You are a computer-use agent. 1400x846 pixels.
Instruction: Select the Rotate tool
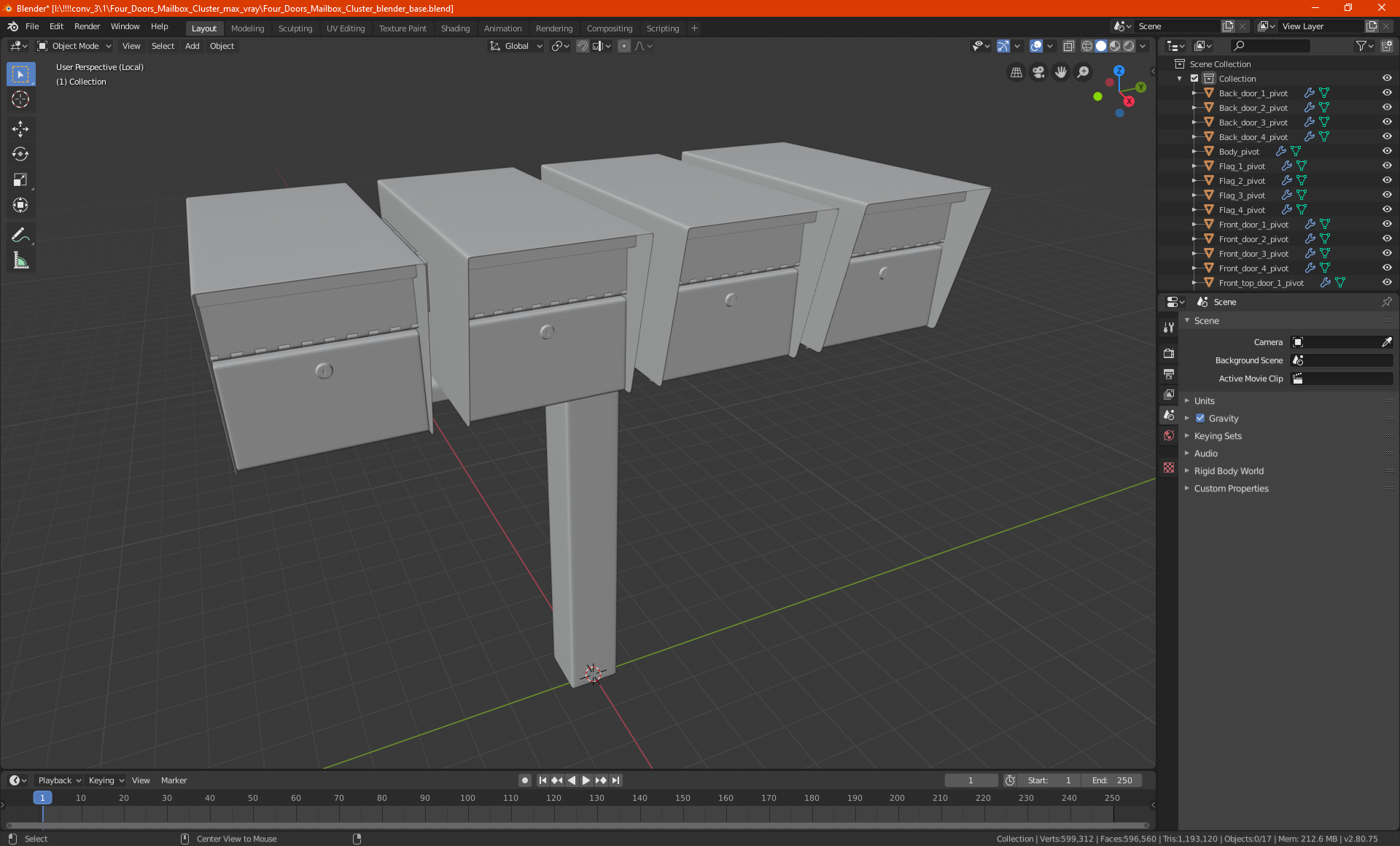tap(20, 155)
